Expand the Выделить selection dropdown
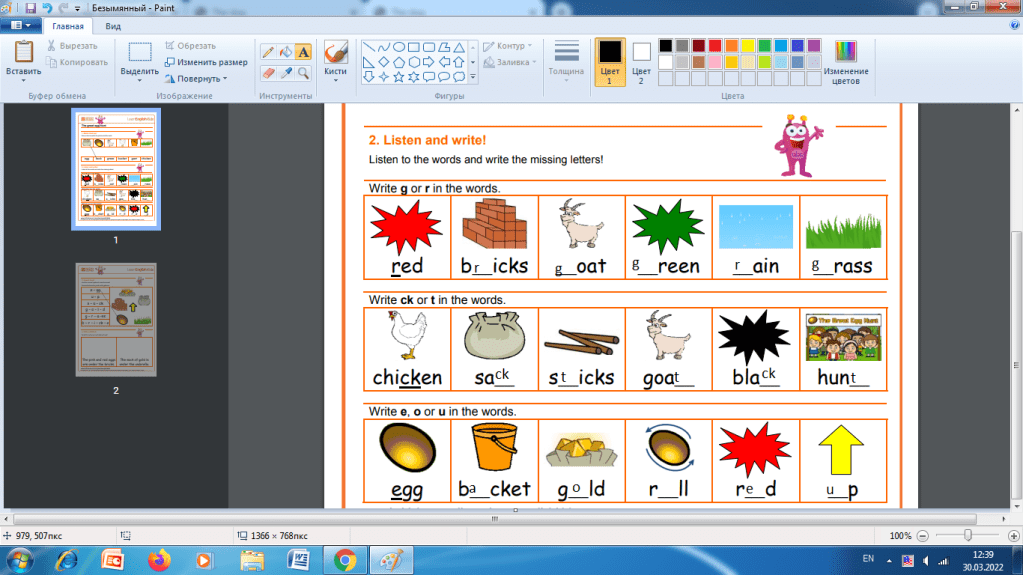The image size is (1023, 575). coord(140,78)
